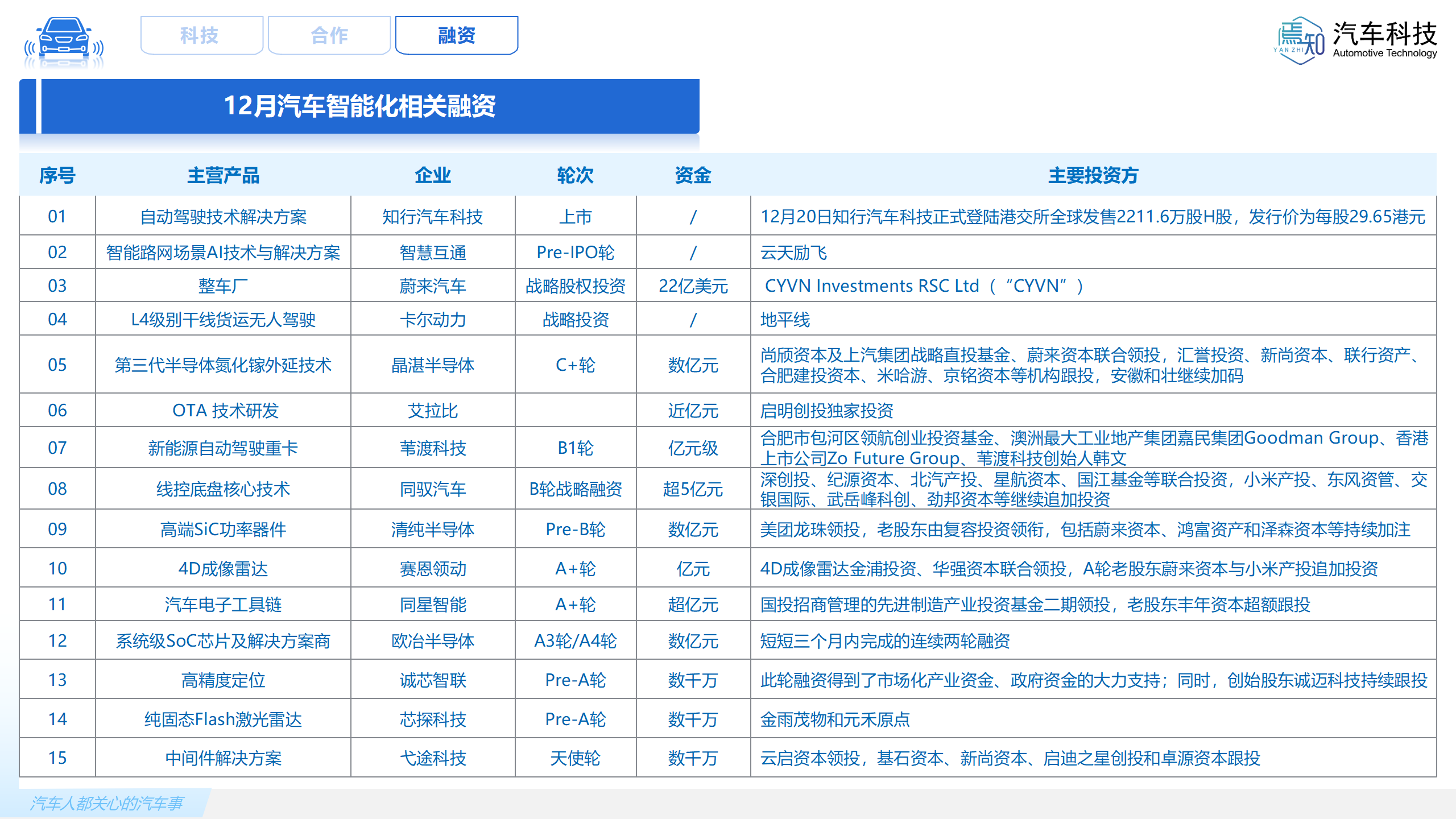Viewport: 1456px width, 819px height.
Task: Click the 金雨茂物和元禾原点 investor cell
Action: [x=1093, y=719]
